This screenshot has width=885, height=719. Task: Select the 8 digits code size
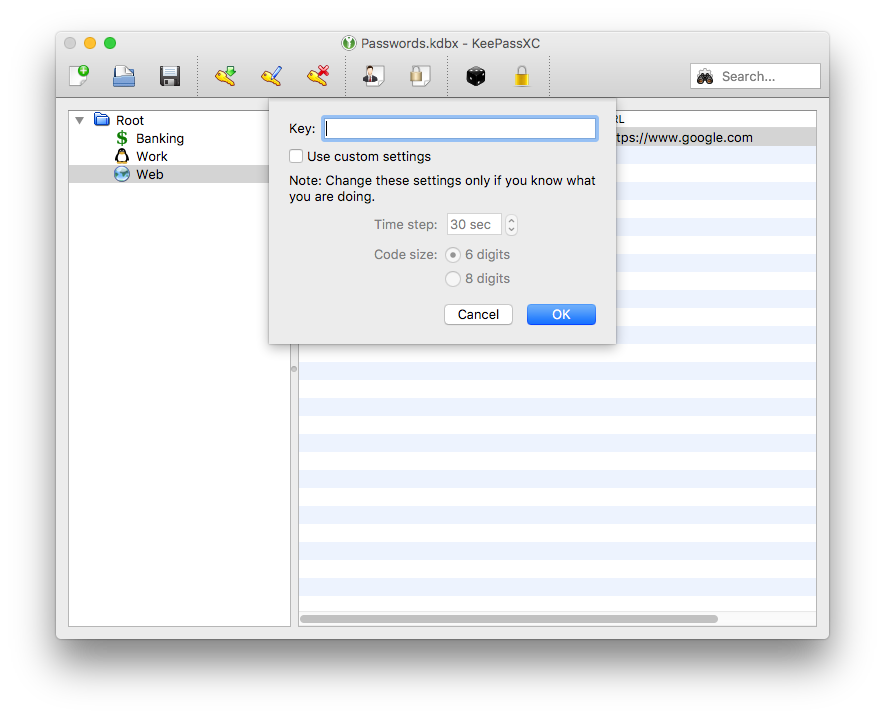coord(453,279)
